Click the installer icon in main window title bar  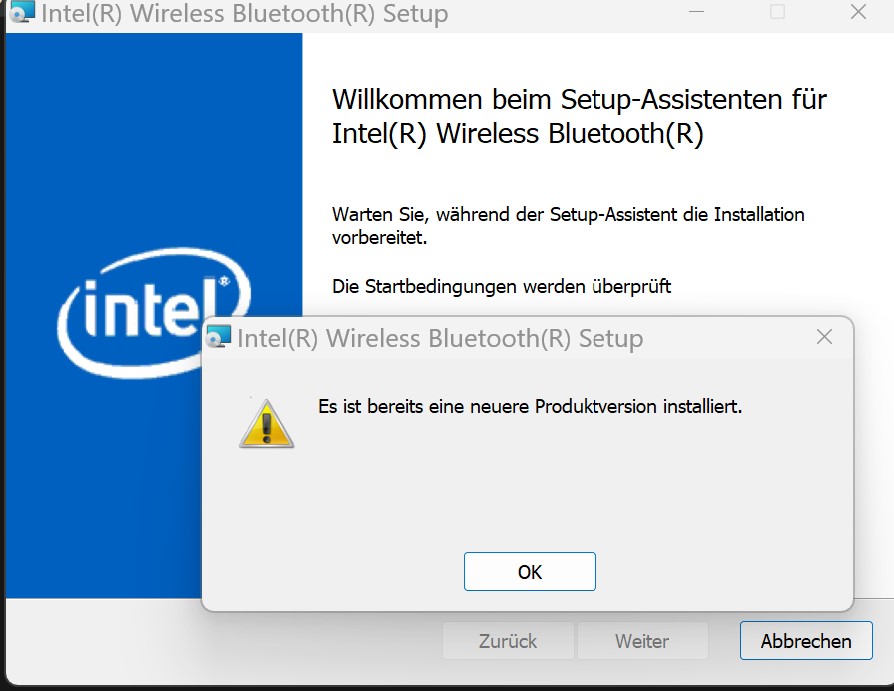coord(23,12)
